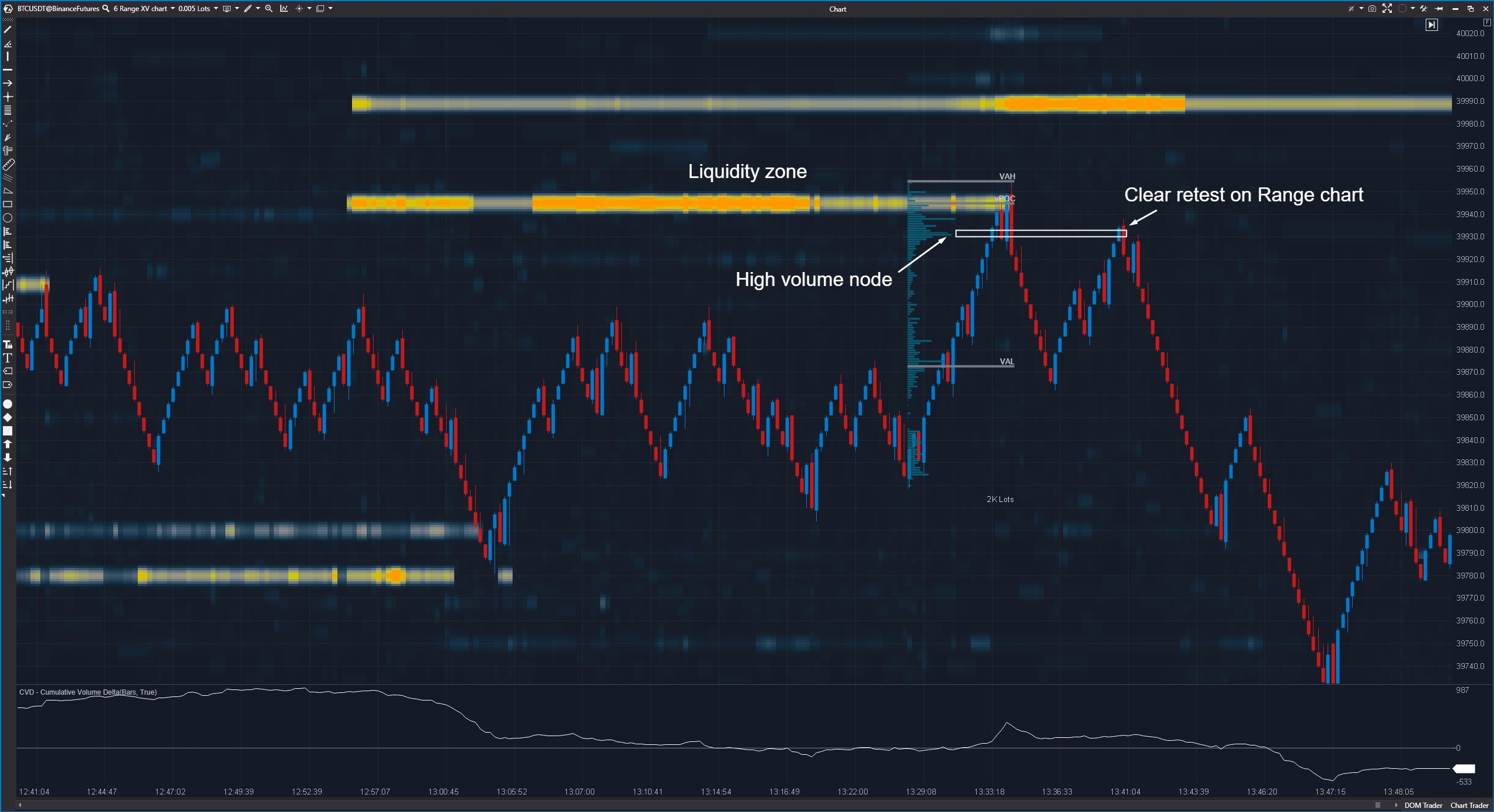Viewport: 1494px width, 812px height.
Task: Expand the drawing pencil dropdown arrow
Action: coord(258,9)
